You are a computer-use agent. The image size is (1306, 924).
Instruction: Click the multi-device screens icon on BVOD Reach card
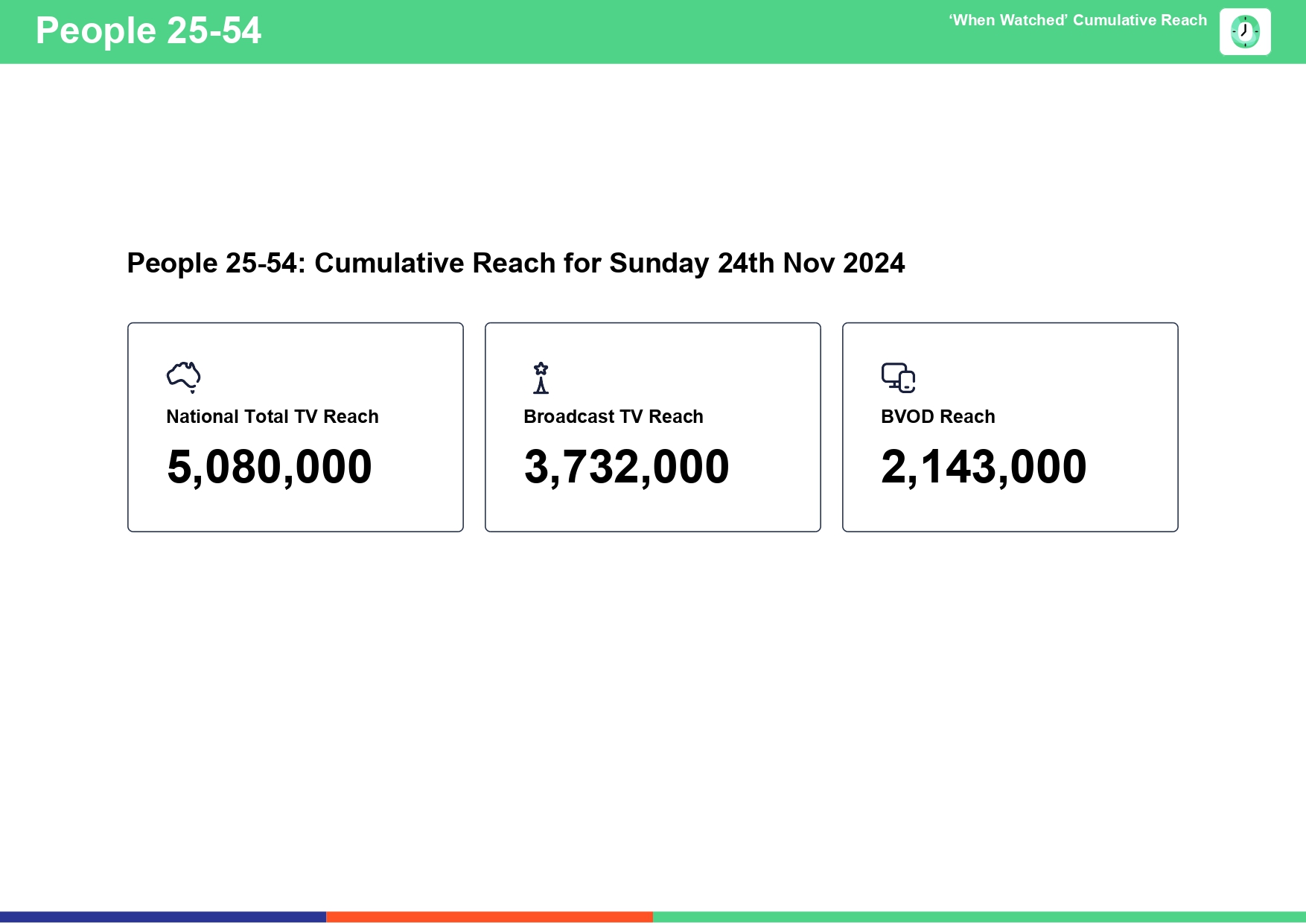[x=899, y=377]
